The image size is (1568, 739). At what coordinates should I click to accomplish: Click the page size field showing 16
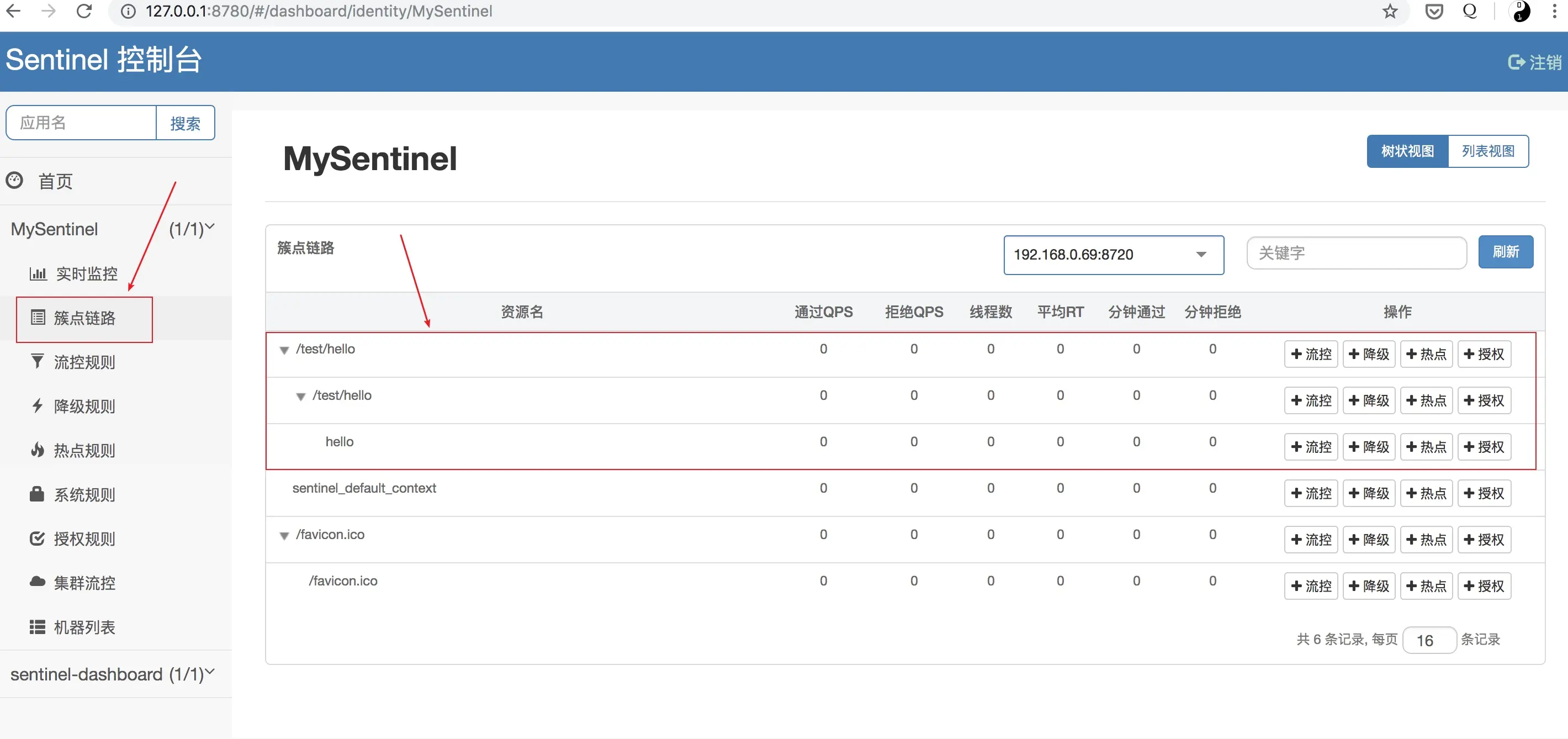click(x=1429, y=640)
